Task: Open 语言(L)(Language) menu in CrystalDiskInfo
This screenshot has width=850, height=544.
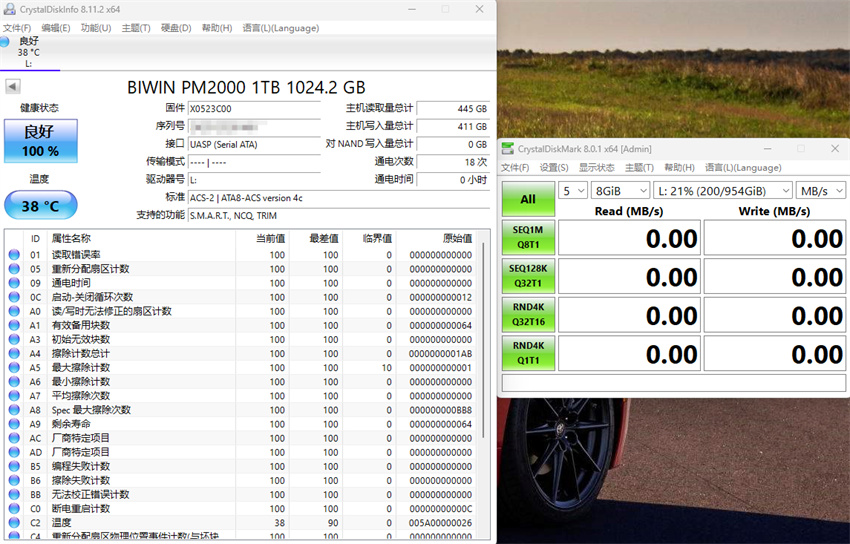Action: [281, 28]
